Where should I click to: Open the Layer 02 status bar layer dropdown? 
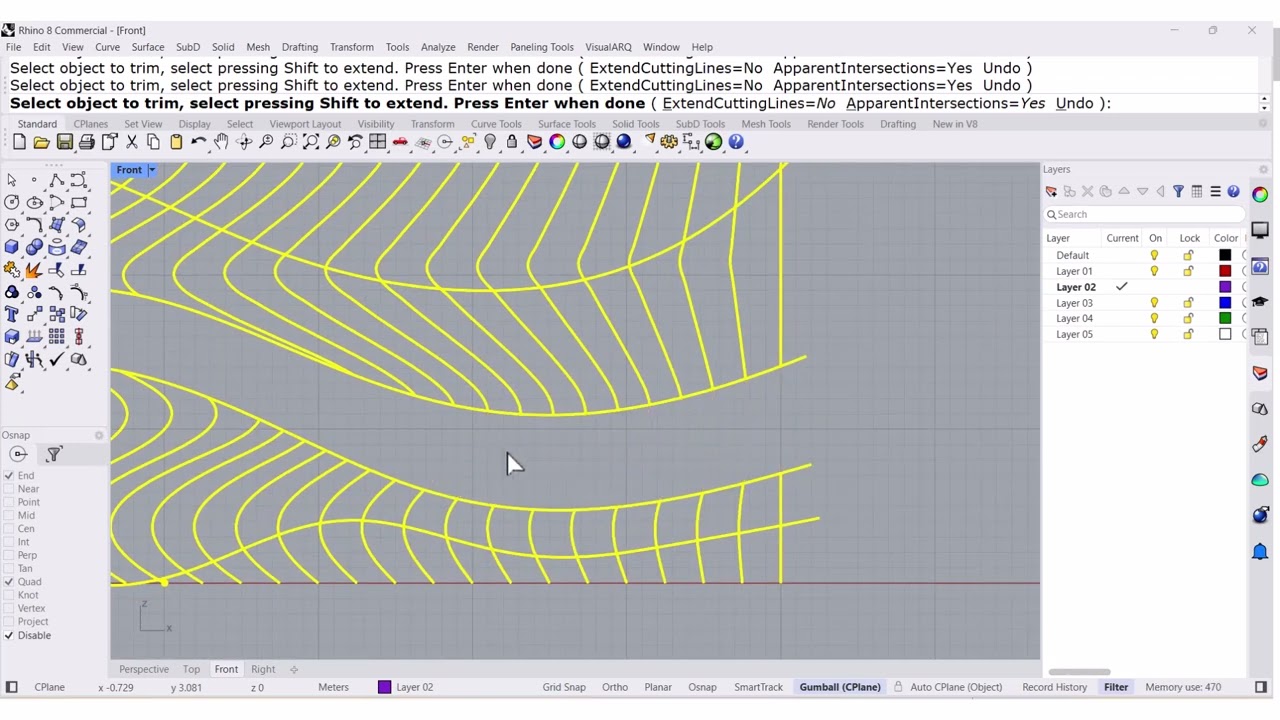click(x=405, y=687)
